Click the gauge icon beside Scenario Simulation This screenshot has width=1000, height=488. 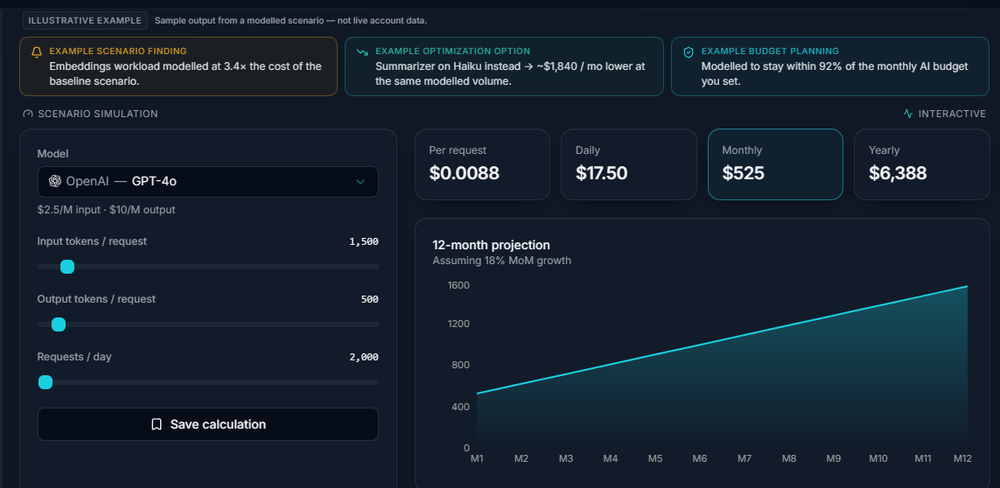(x=27, y=114)
